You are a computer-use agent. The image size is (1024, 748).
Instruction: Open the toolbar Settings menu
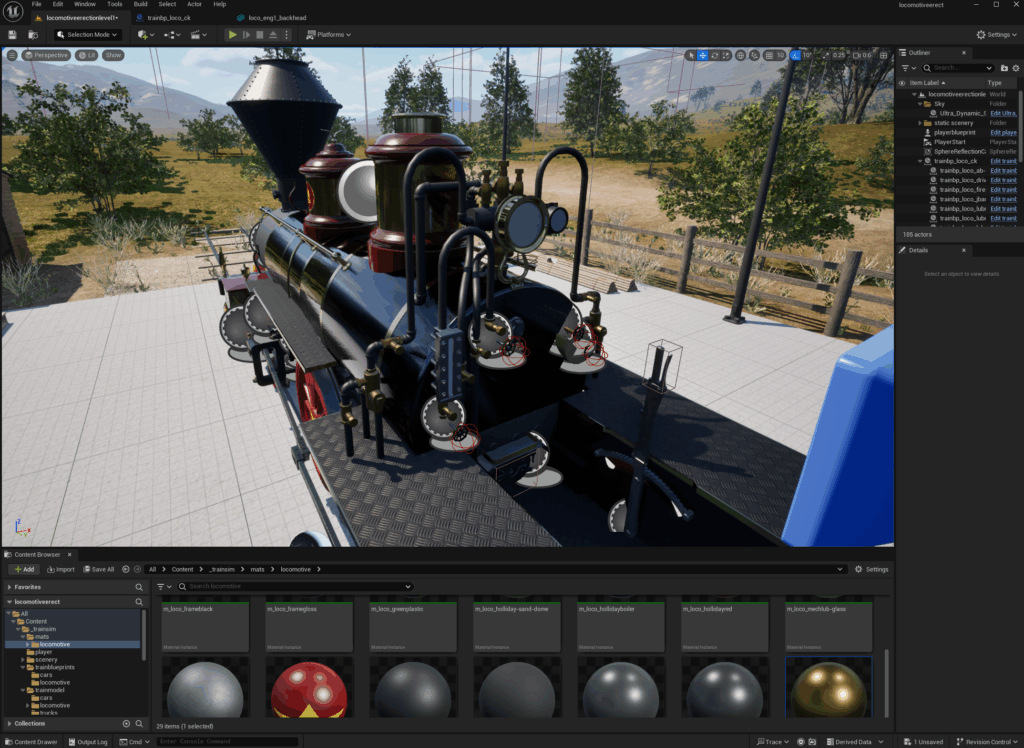pos(997,35)
